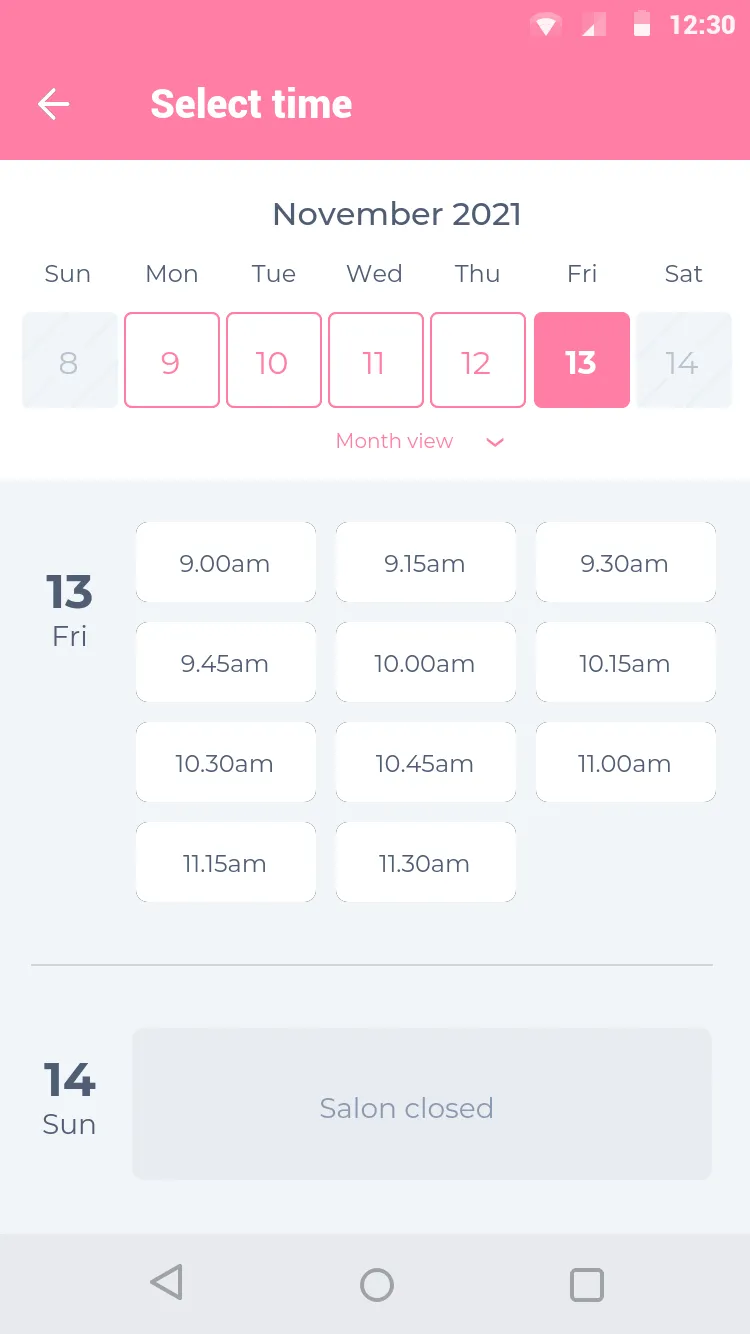Choose the 9.15am slot
750x1334 pixels.
tap(425, 563)
